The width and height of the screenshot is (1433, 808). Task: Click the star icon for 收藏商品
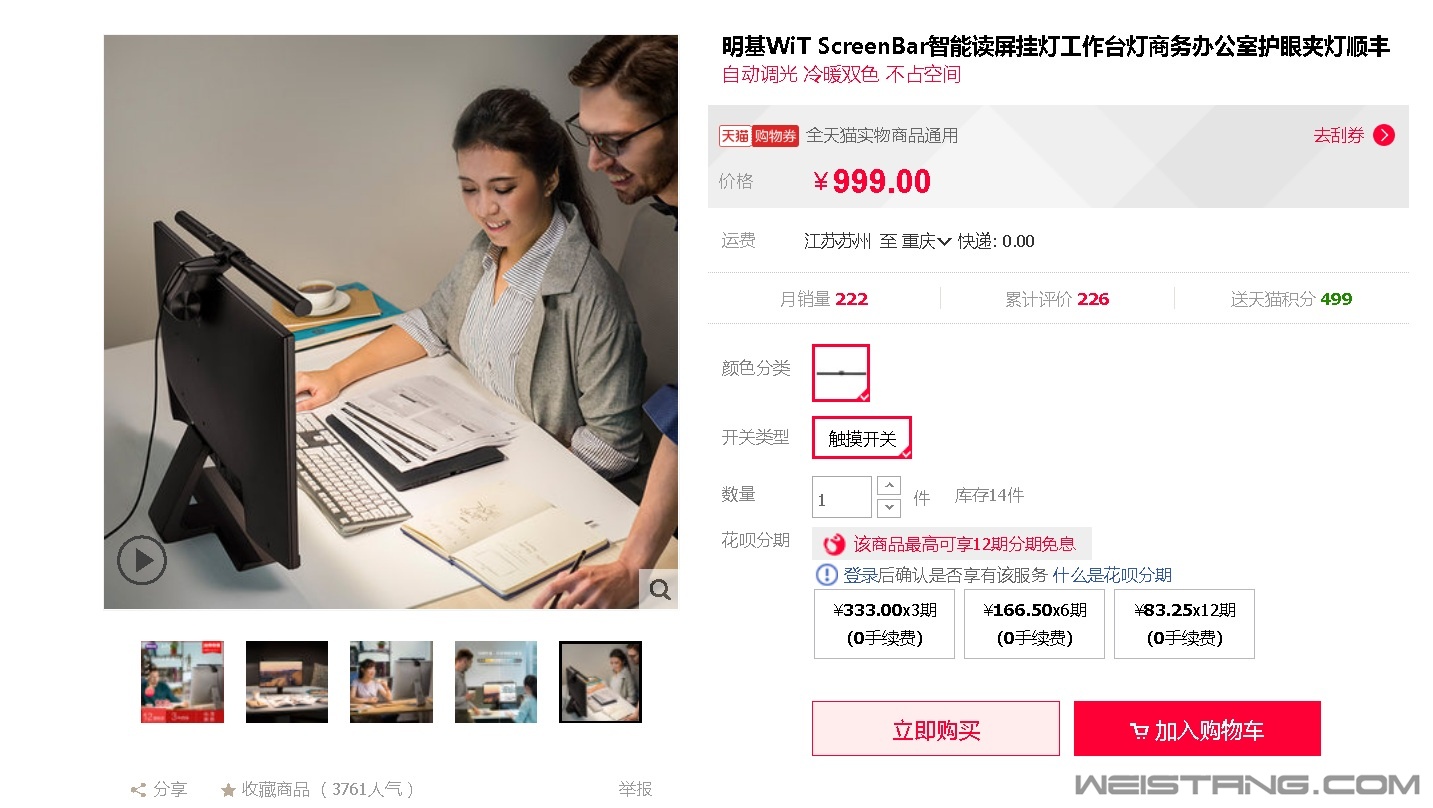coord(228,790)
